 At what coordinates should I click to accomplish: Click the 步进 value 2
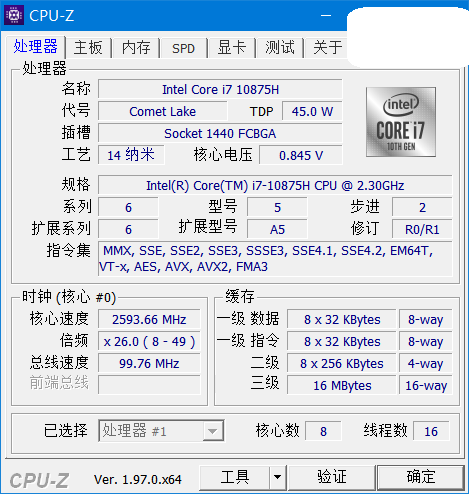(x=422, y=207)
